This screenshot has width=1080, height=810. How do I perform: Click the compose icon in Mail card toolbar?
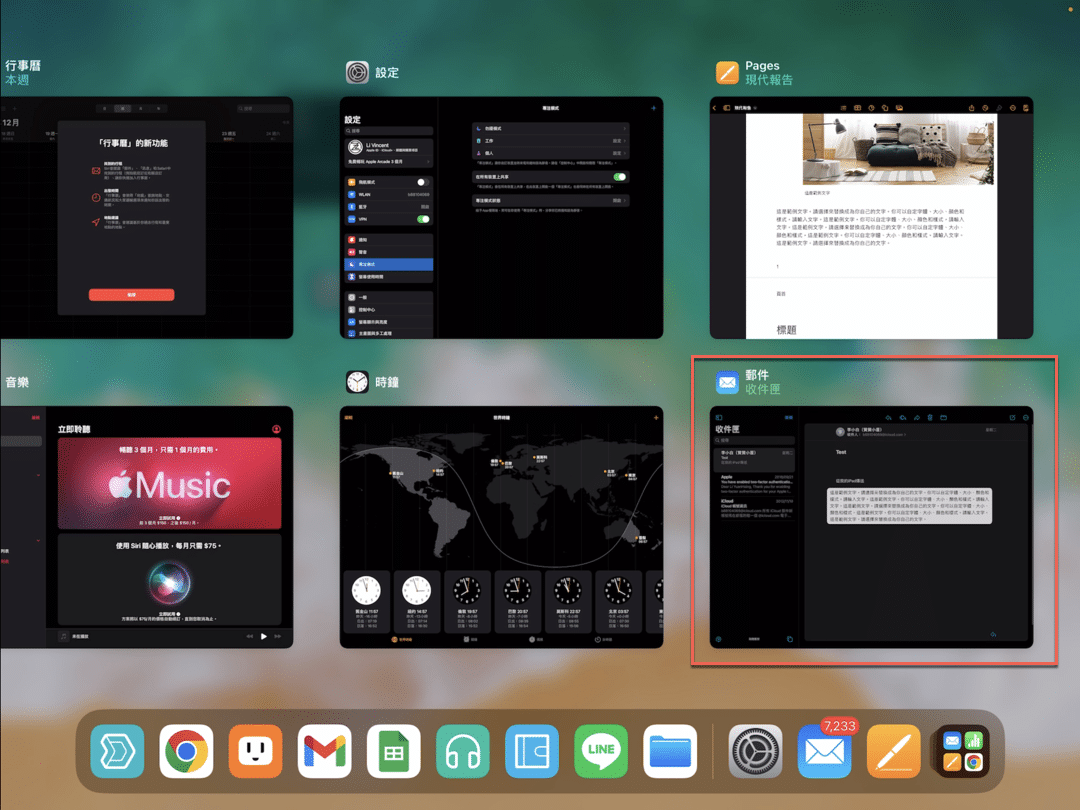click(1012, 417)
